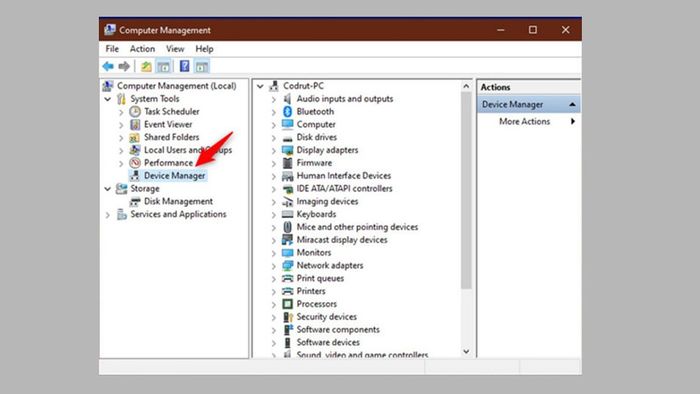
Task: Click the Processors chip icon
Action: 288,304
